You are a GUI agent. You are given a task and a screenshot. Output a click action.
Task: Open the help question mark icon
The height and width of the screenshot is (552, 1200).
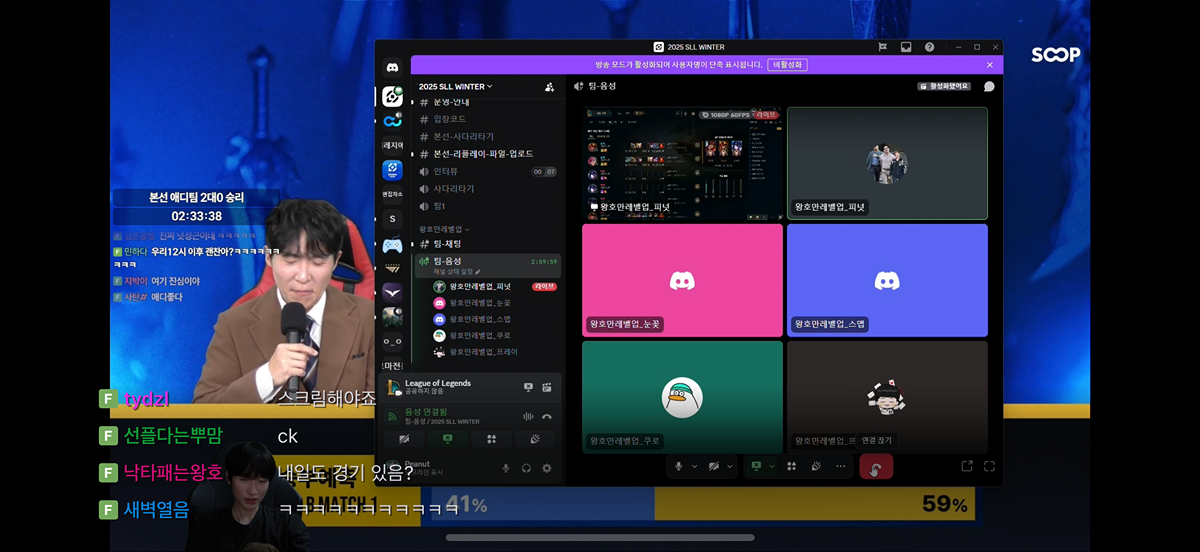929,47
